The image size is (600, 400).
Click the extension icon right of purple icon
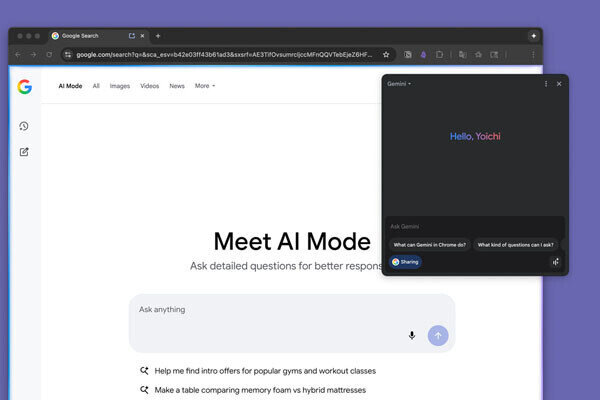point(439,55)
